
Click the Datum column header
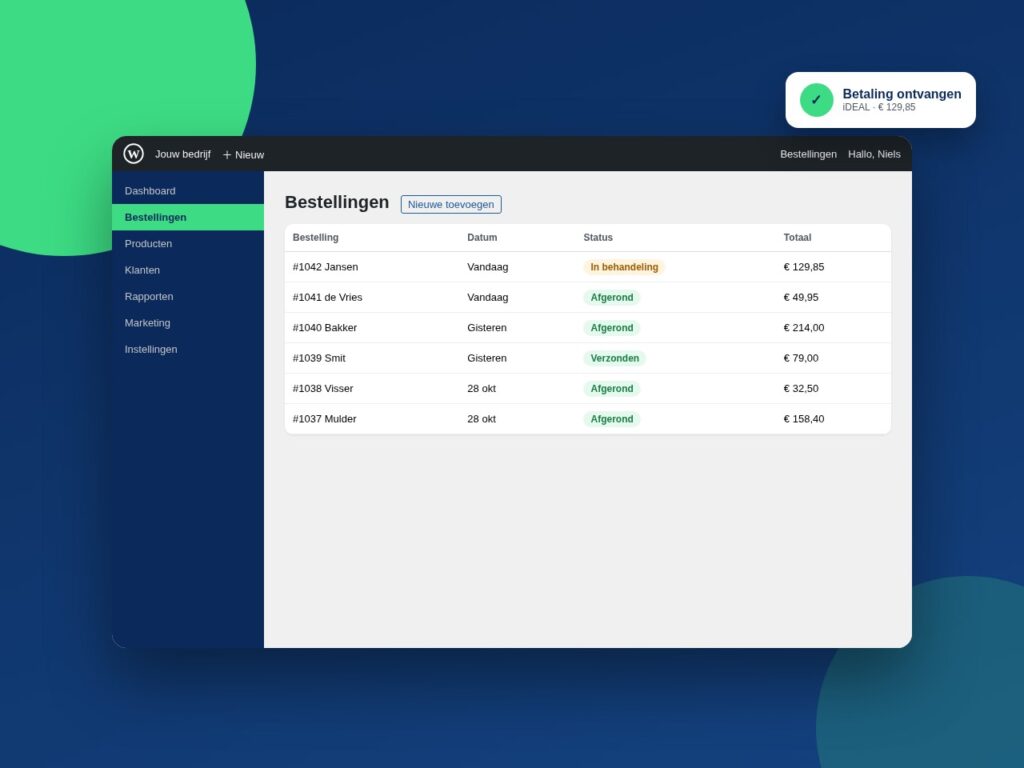tap(482, 238)
